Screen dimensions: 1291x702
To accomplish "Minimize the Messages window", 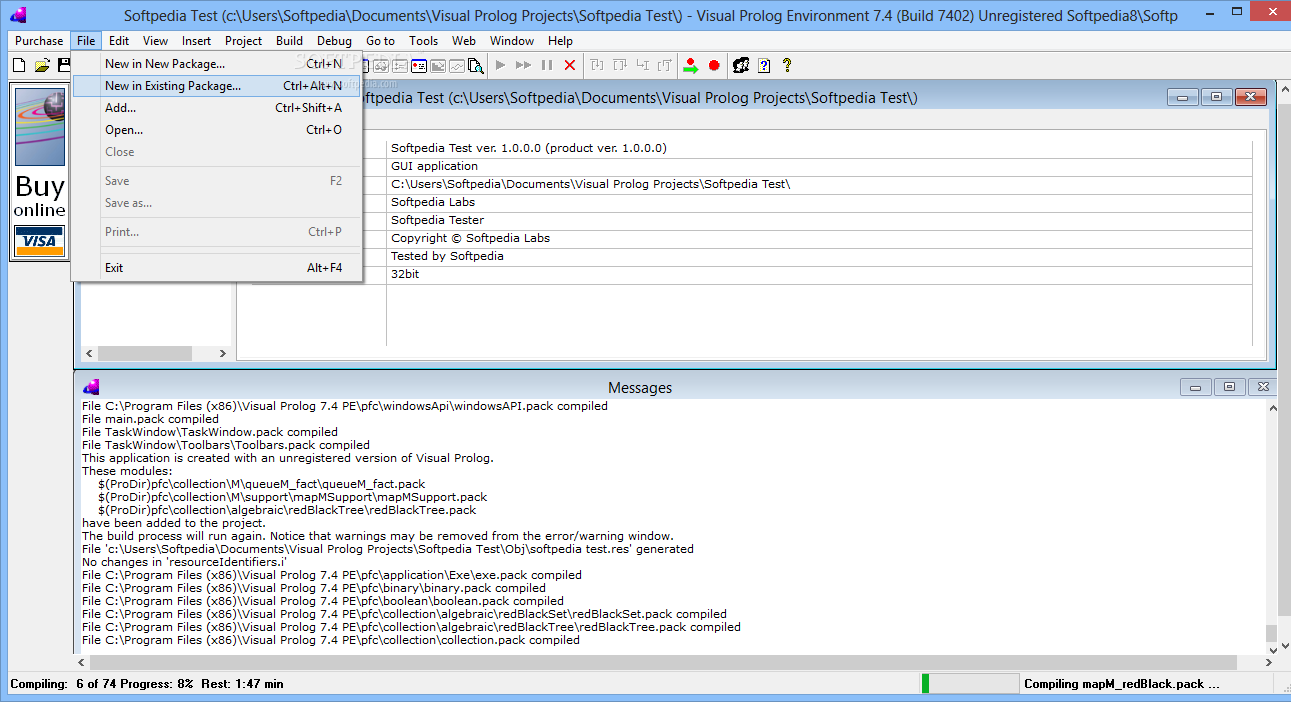I will 1195,387.
